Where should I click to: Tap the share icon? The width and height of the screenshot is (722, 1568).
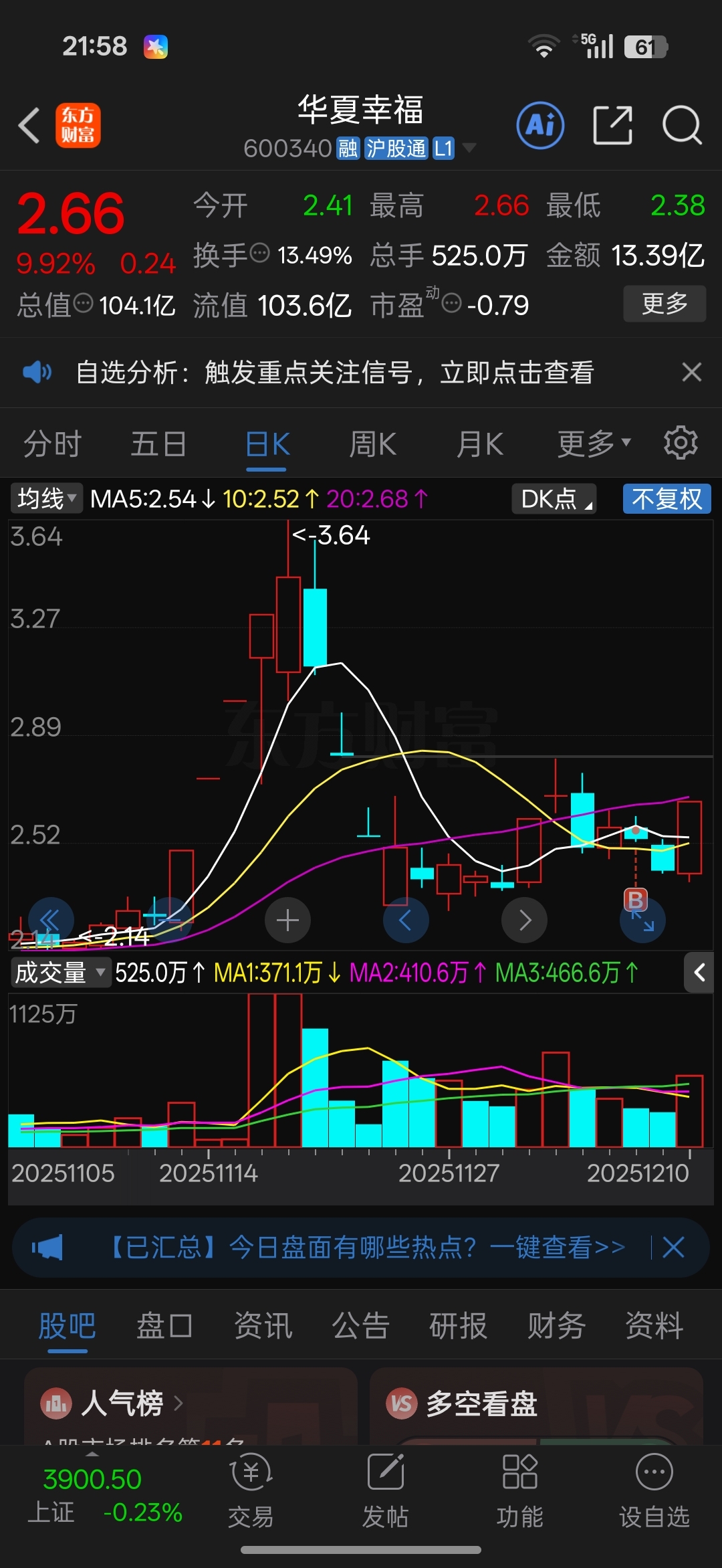click(x=612, y=125)
